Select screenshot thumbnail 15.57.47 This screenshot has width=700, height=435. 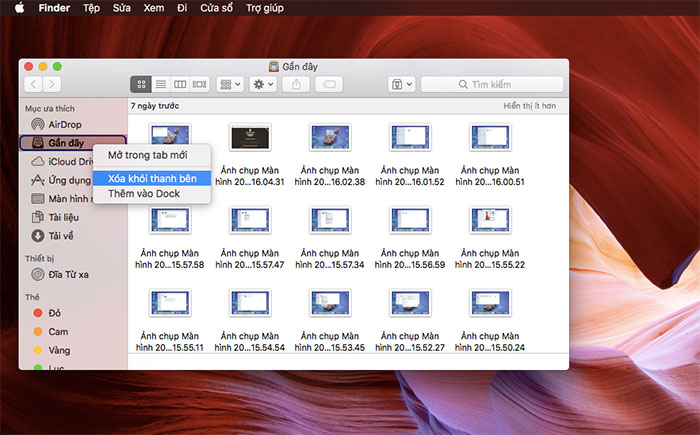click(250, 220)
